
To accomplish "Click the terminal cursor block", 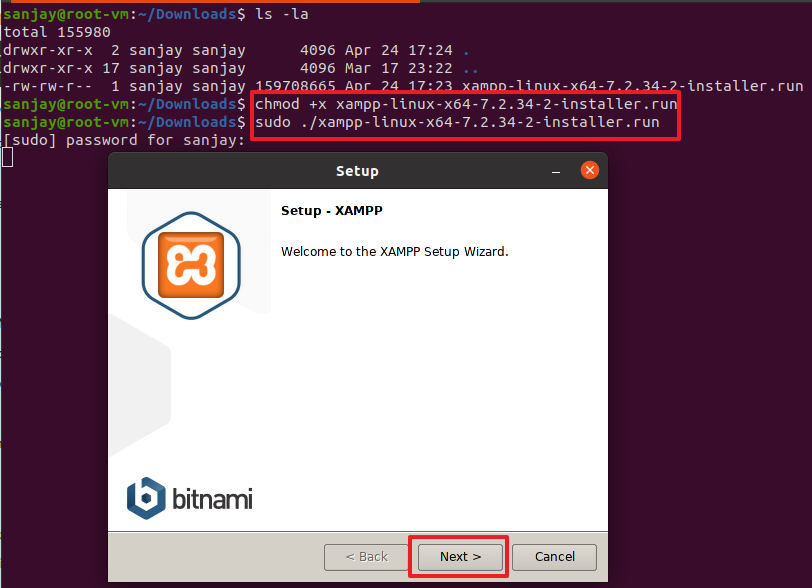I will (x=7, y=157).
